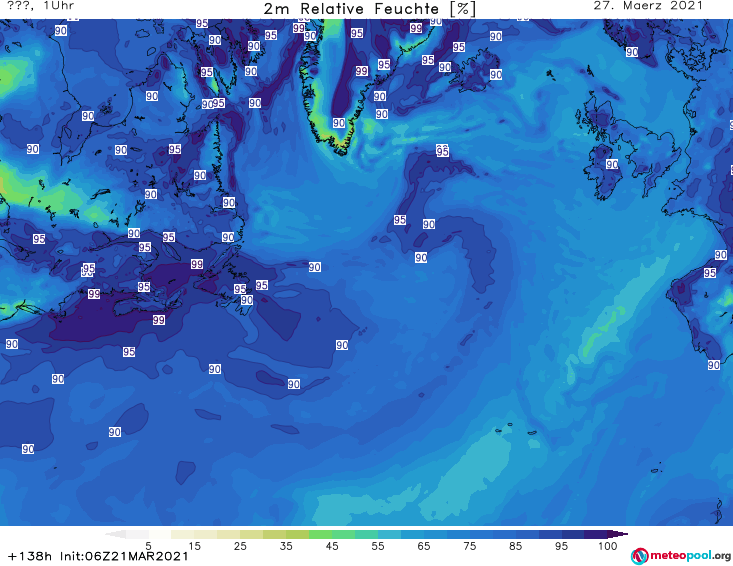Click the '75' tick label on the colorbar
The image size is (733, 566).
click(469, 546)
